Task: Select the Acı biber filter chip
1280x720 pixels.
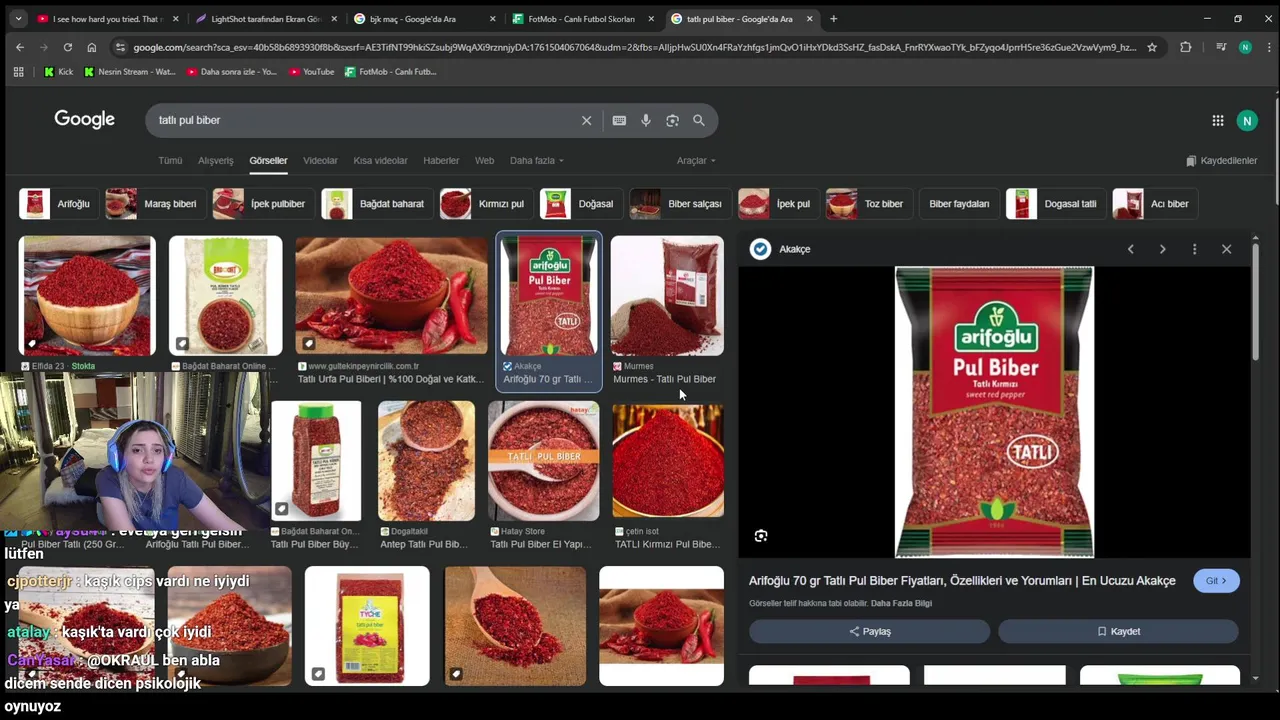Action: tap(1153, 204)
